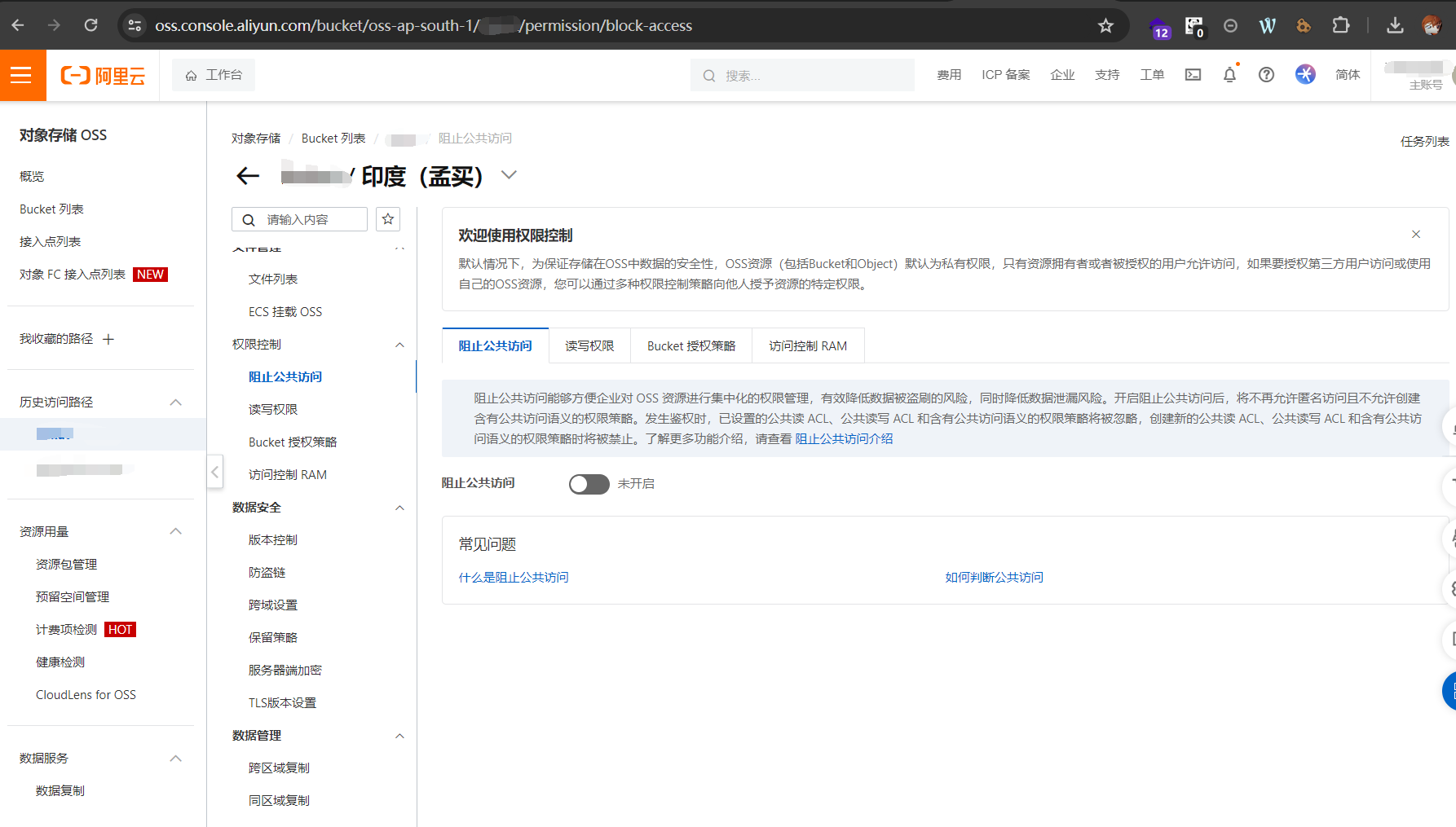Viewport: 1456px width, 827px height.
Task: Switch to the 读写权限 tab
Action: (589, 345)
